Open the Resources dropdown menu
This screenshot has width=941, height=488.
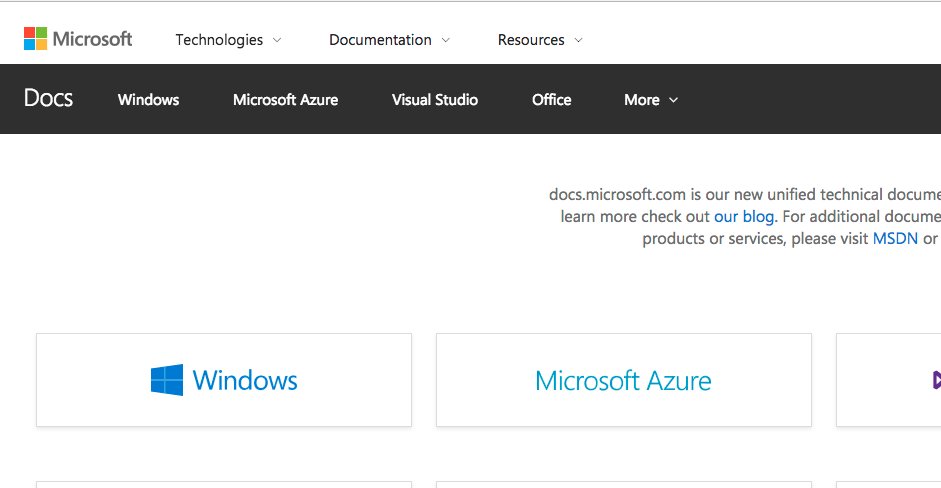tap(540, 40)
